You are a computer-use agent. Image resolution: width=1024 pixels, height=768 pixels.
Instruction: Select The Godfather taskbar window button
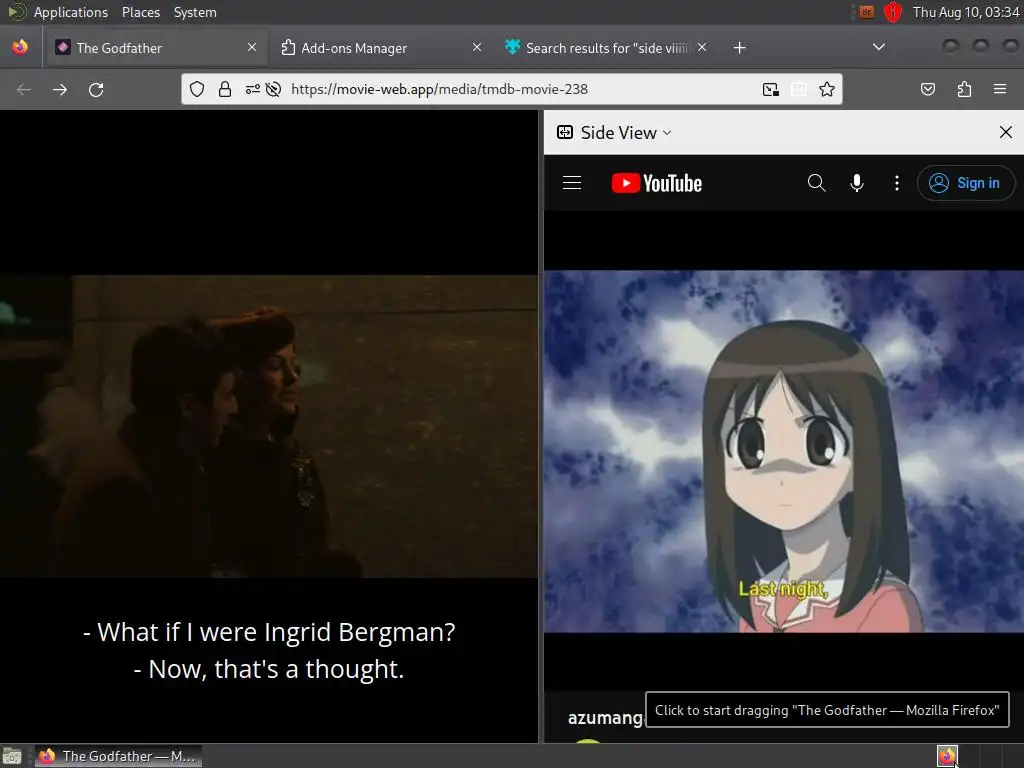pyautogui.click(x=118, y=756)
